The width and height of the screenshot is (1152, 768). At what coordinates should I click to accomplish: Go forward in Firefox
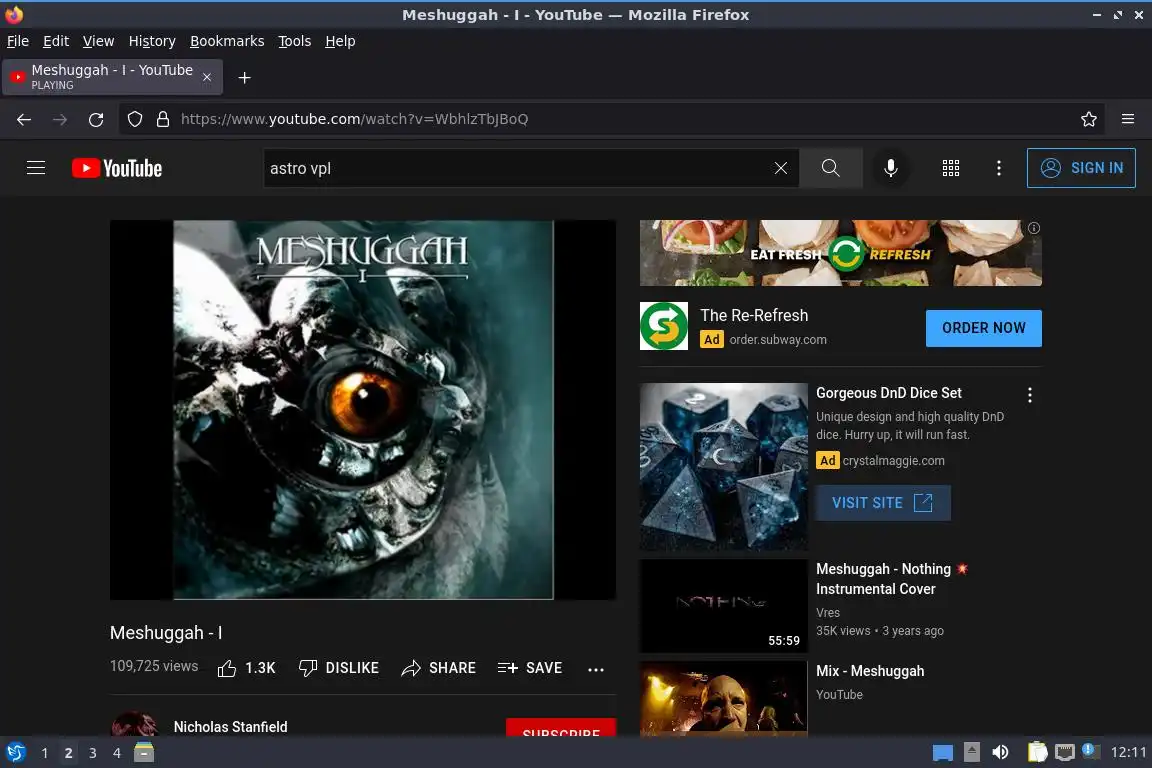tap(60, 119)
